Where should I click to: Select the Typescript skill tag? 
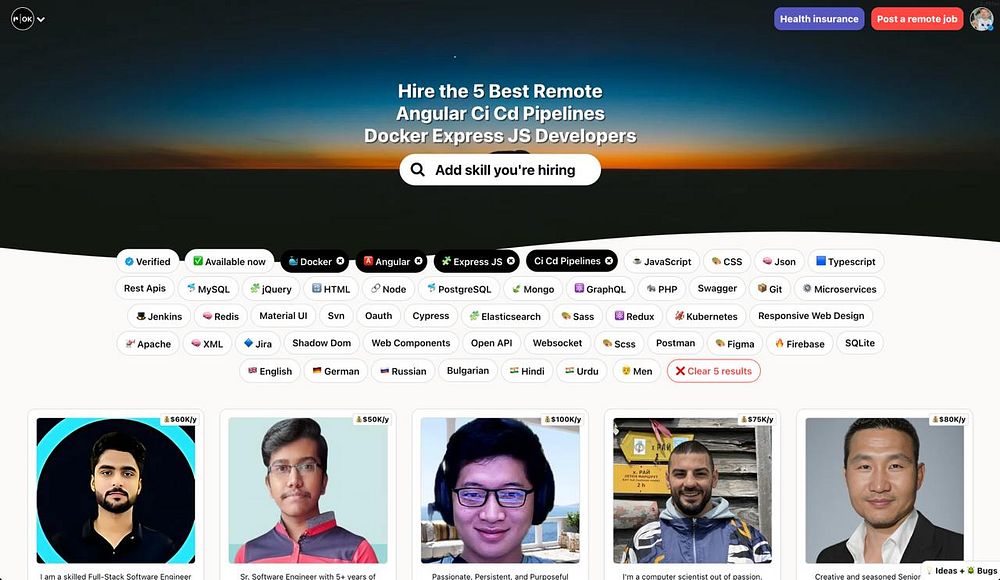click(846, 262)
